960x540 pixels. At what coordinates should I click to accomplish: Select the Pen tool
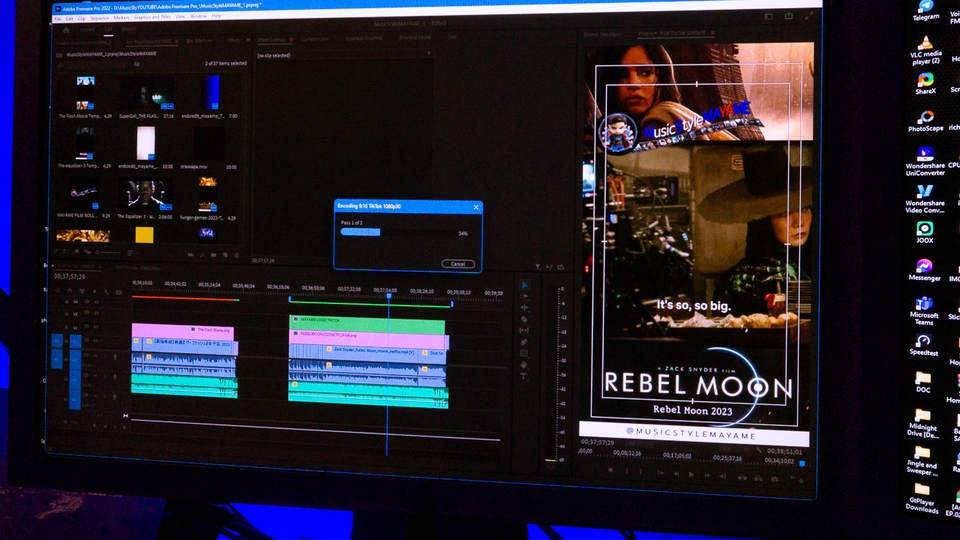524,342
